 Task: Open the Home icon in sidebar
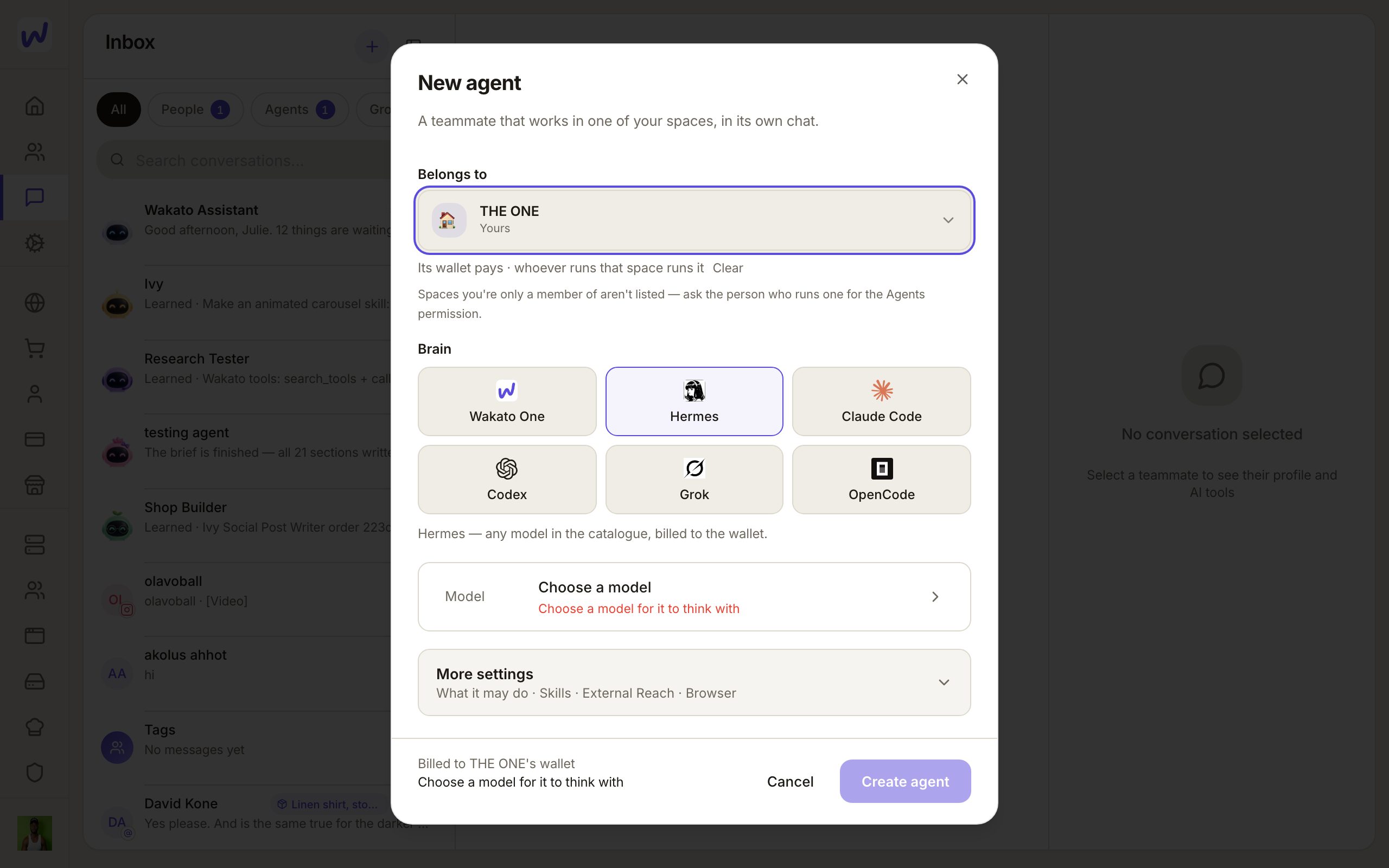coord(34,106)
